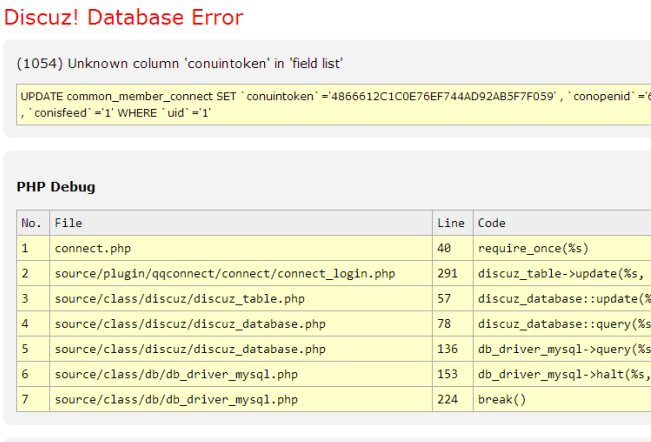Click the "File" column header
The width and height of the screenshot is (651, 442).
[68, 223]
